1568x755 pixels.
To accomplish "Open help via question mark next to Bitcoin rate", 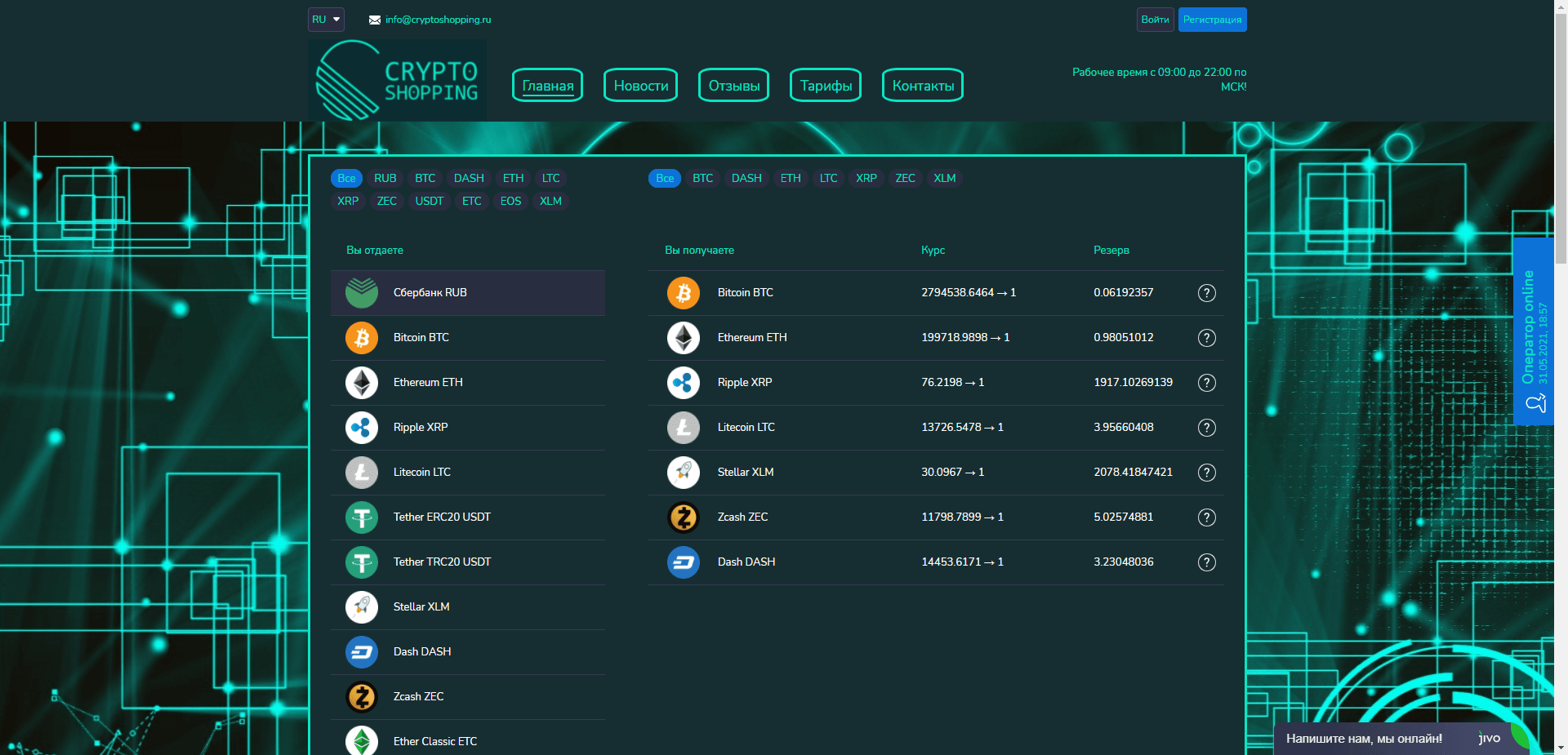I will coord(1207,293).
